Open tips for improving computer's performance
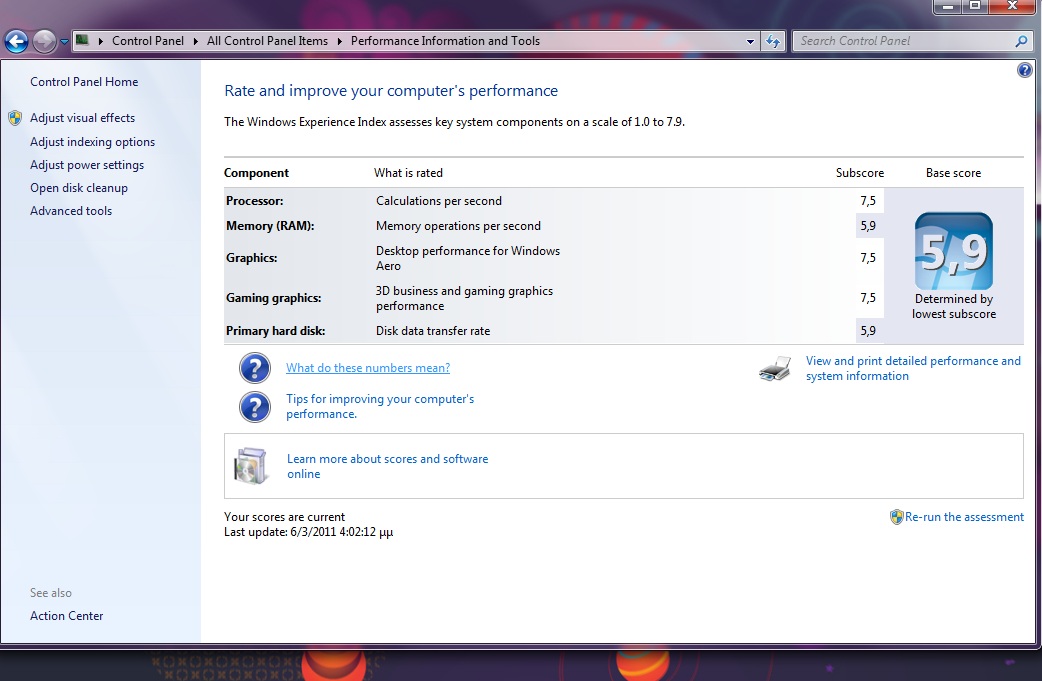 click(x=380, y=407)
